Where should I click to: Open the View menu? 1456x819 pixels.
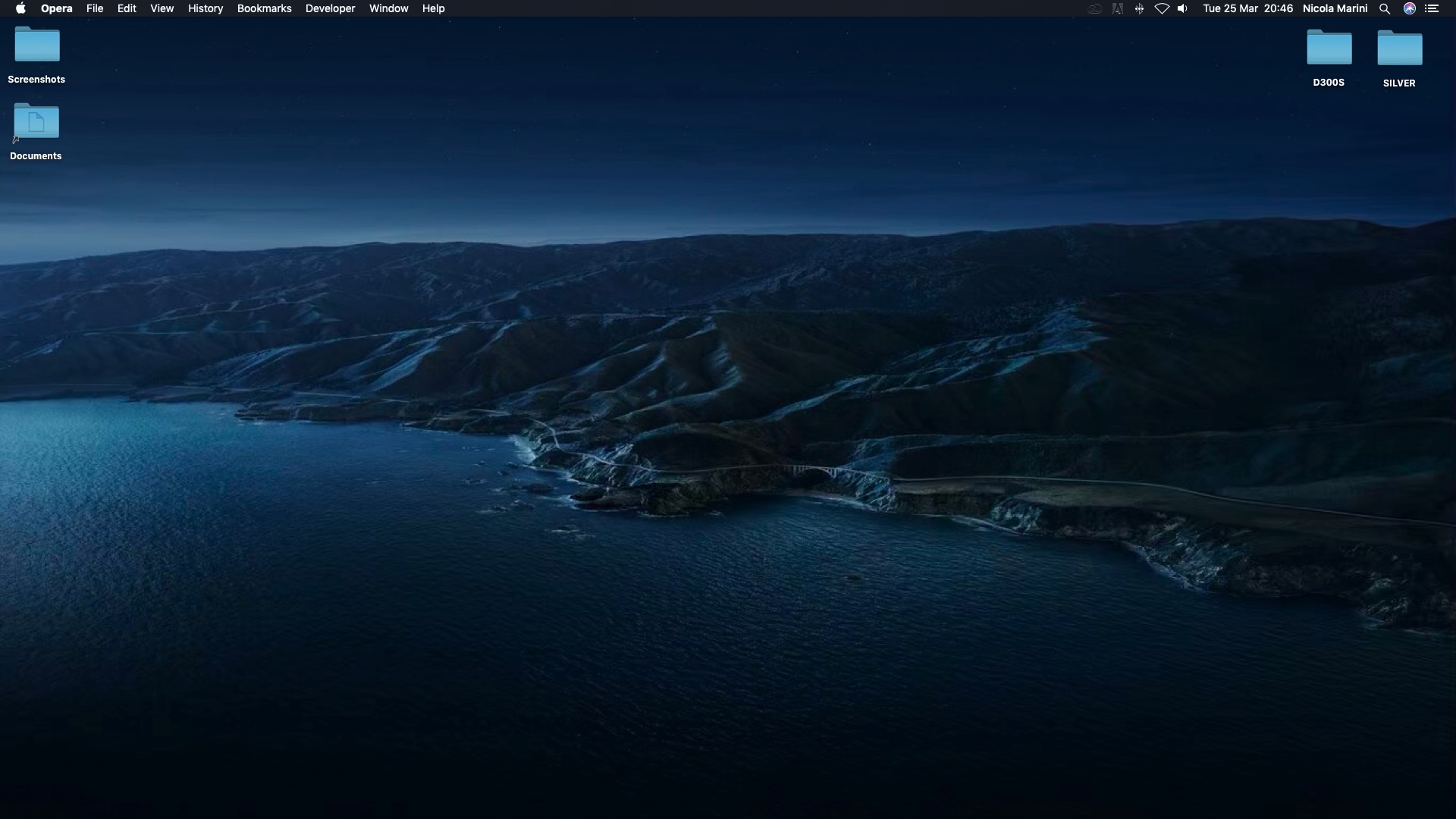(162, 8)
